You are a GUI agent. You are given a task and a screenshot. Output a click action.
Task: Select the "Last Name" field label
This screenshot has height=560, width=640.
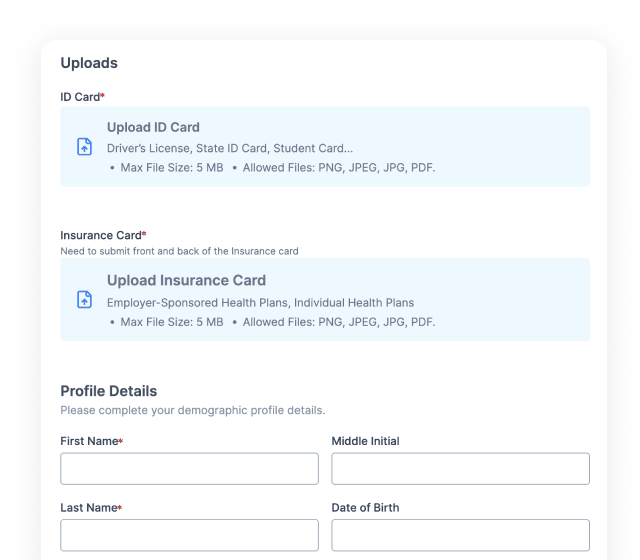coord(89,508)
